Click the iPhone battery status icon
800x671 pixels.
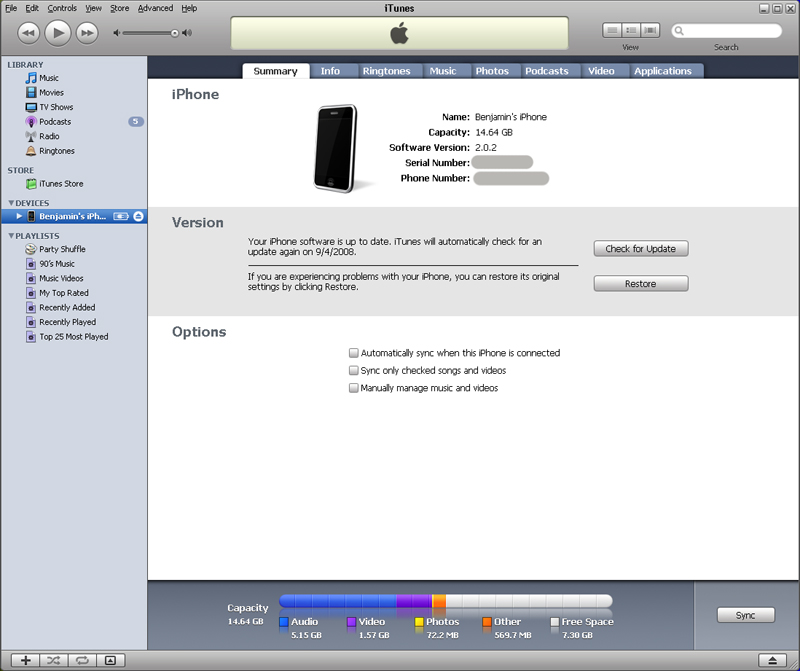coord(121,216)
